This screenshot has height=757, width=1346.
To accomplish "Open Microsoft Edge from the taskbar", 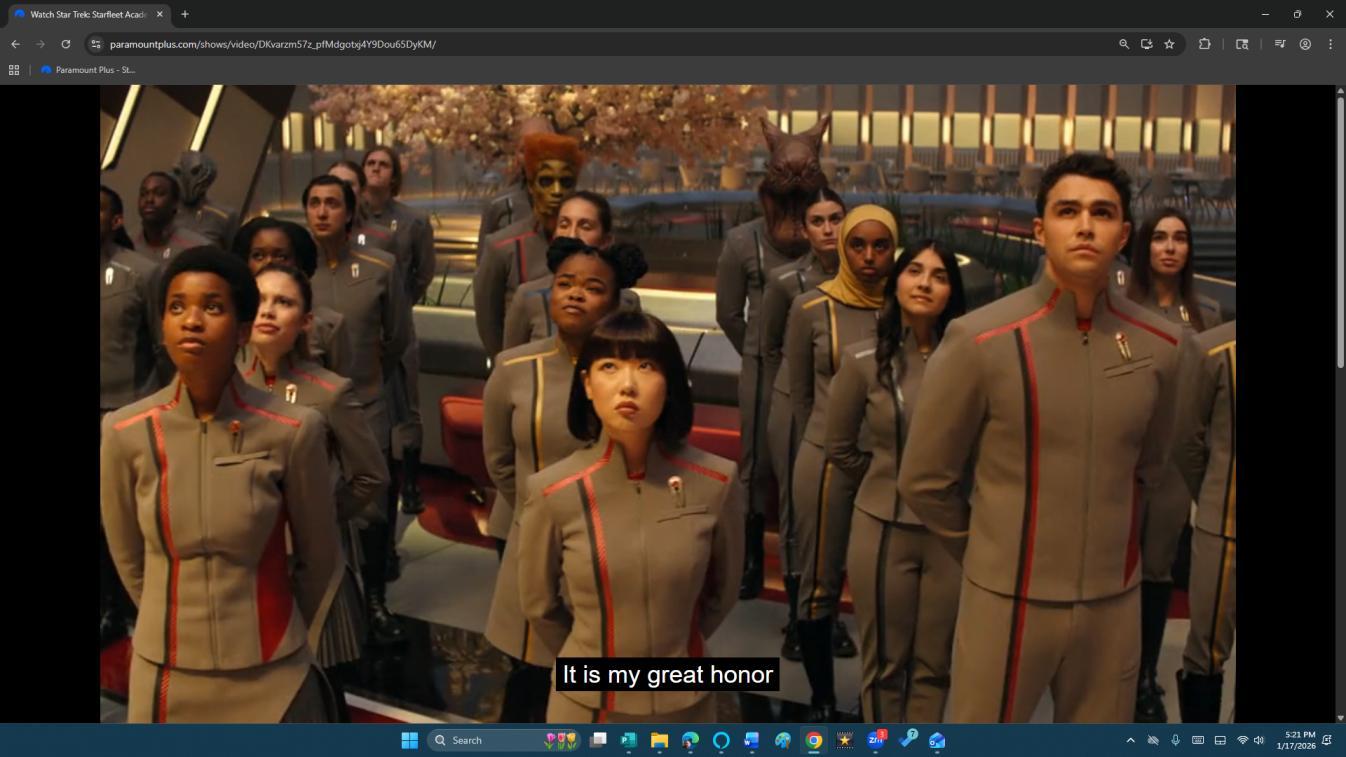I will (x=690, y=740).
